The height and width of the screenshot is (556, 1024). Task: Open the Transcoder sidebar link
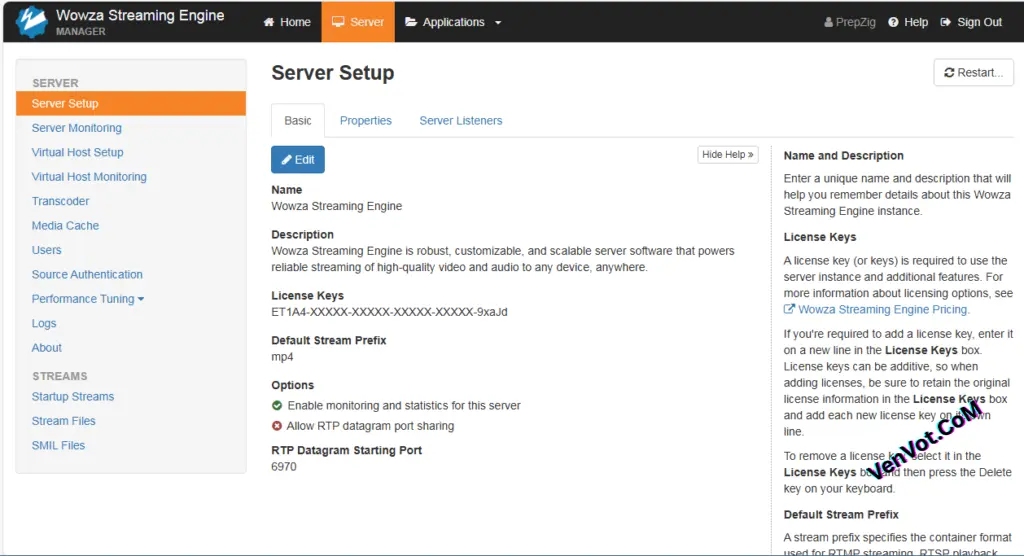[x=60, y=201]
